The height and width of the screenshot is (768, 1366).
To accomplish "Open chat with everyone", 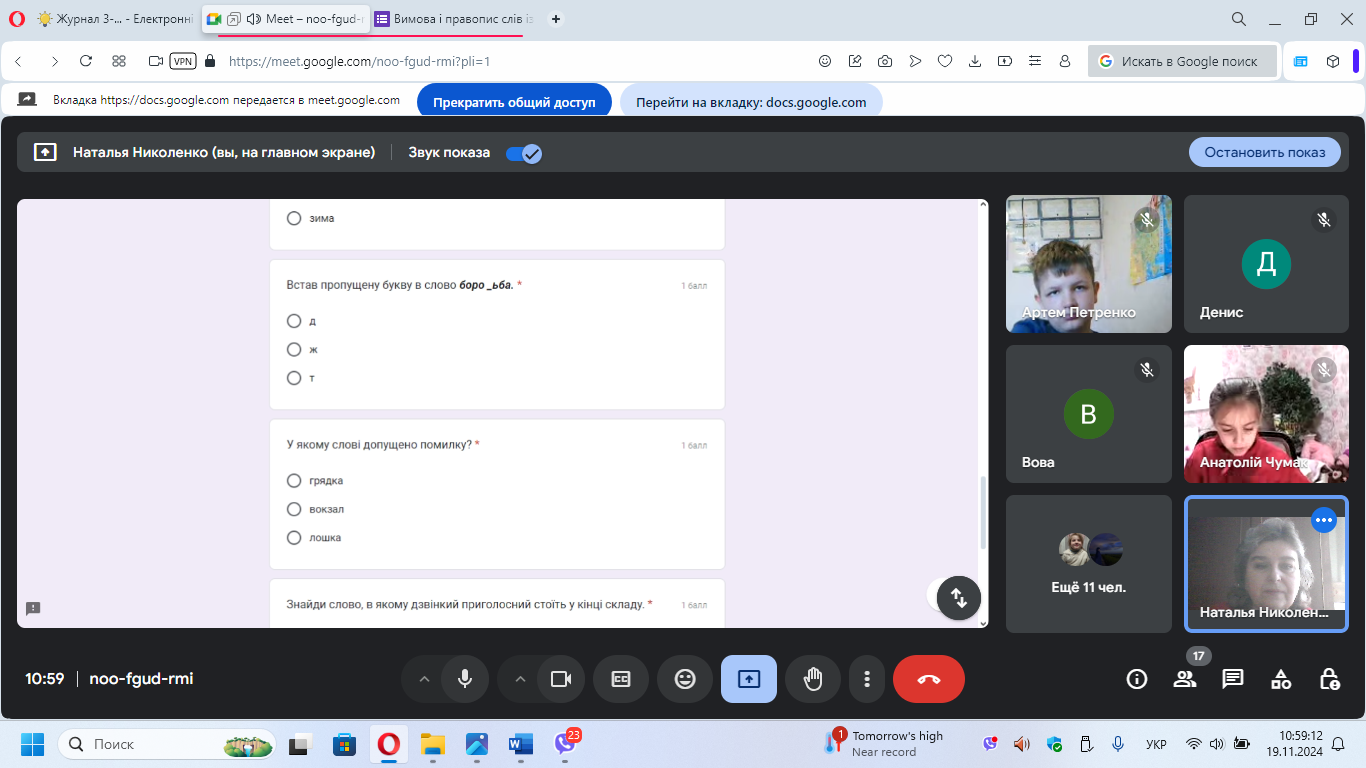I will (1233, 679).
